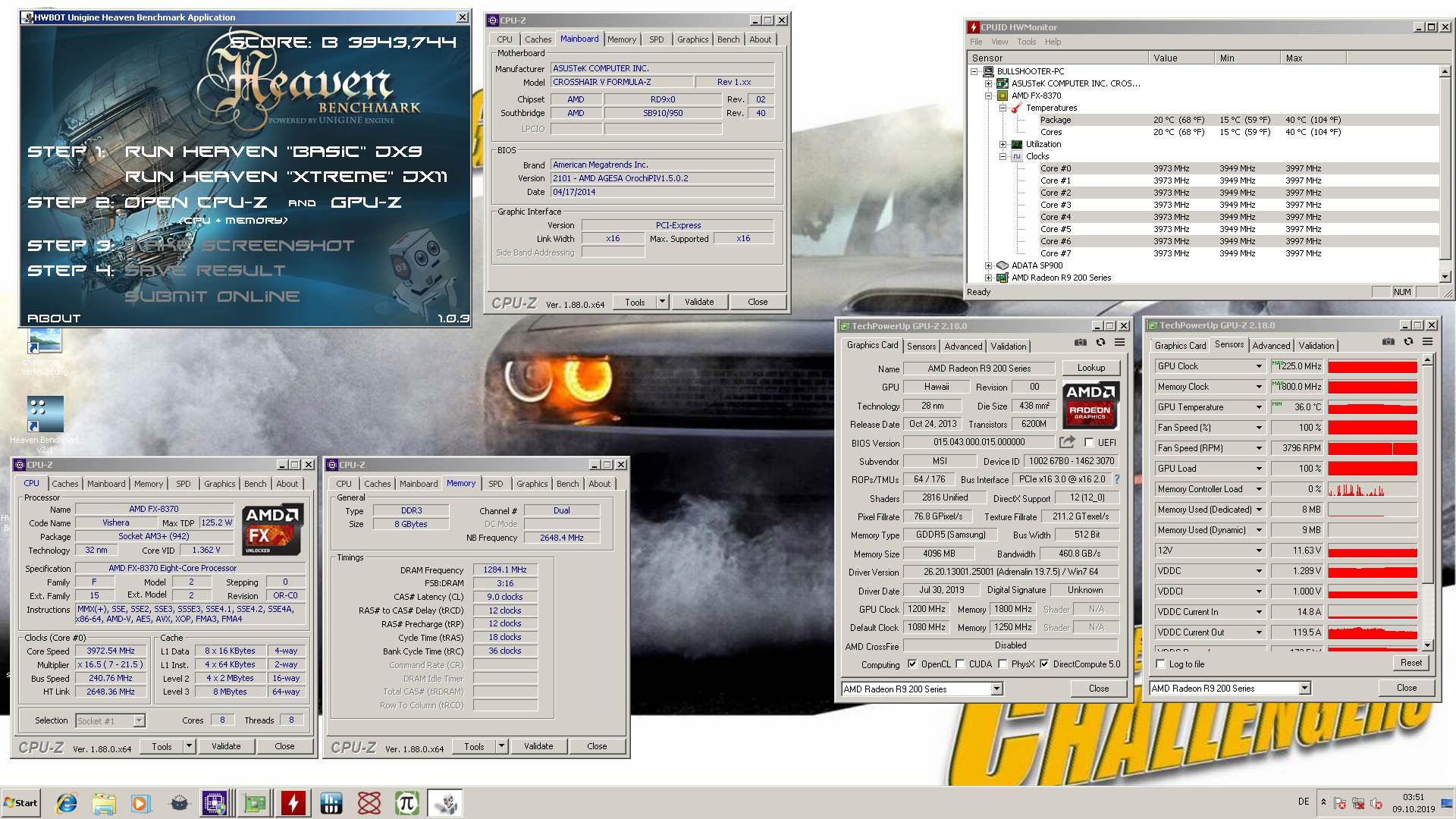This screenshot has height=819, width=1456.
Task: Click HWMonitor scrollbar down arrow
Action: pos(1445,277)
